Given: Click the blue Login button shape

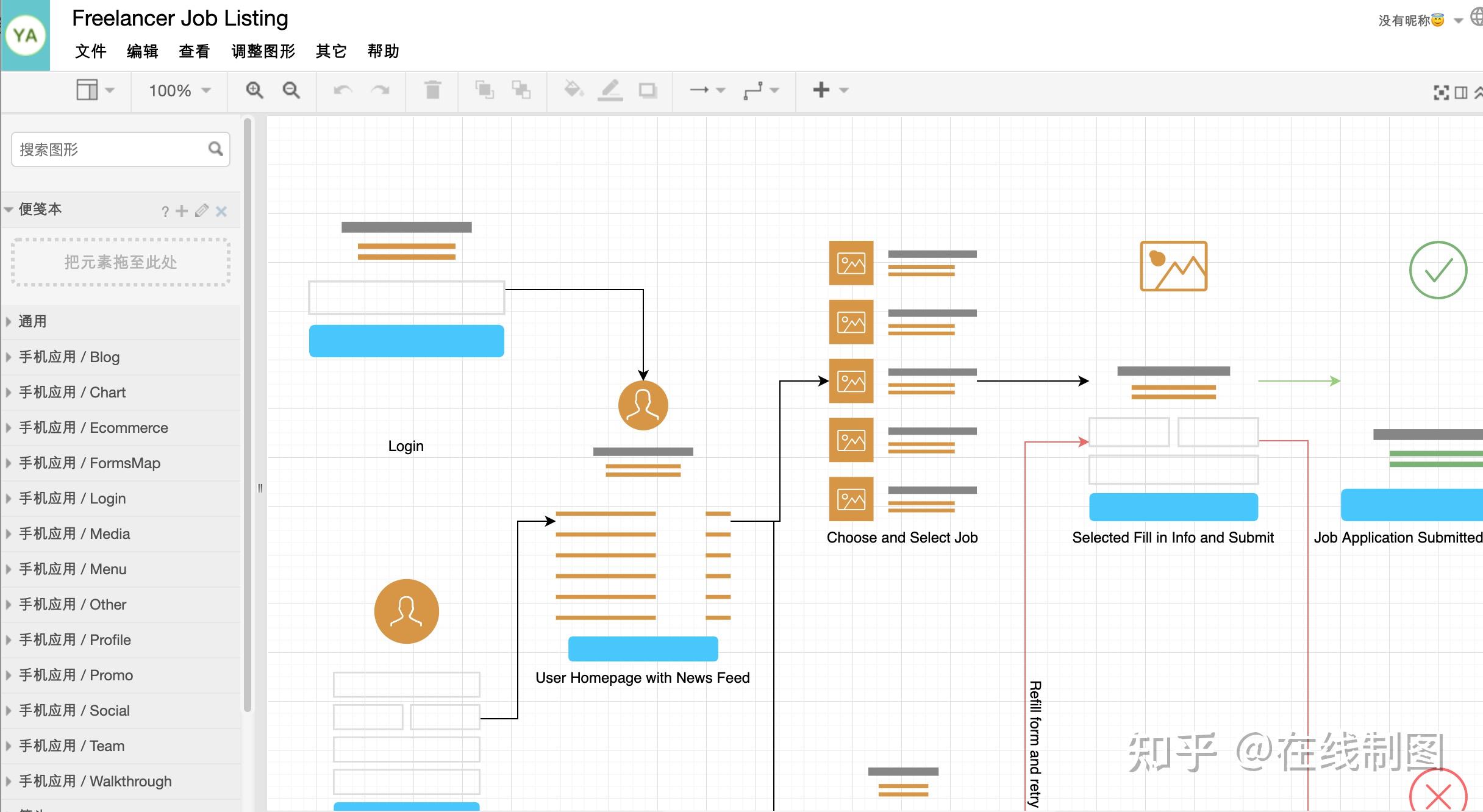Looking at the screenshot, I should [406, 341].
